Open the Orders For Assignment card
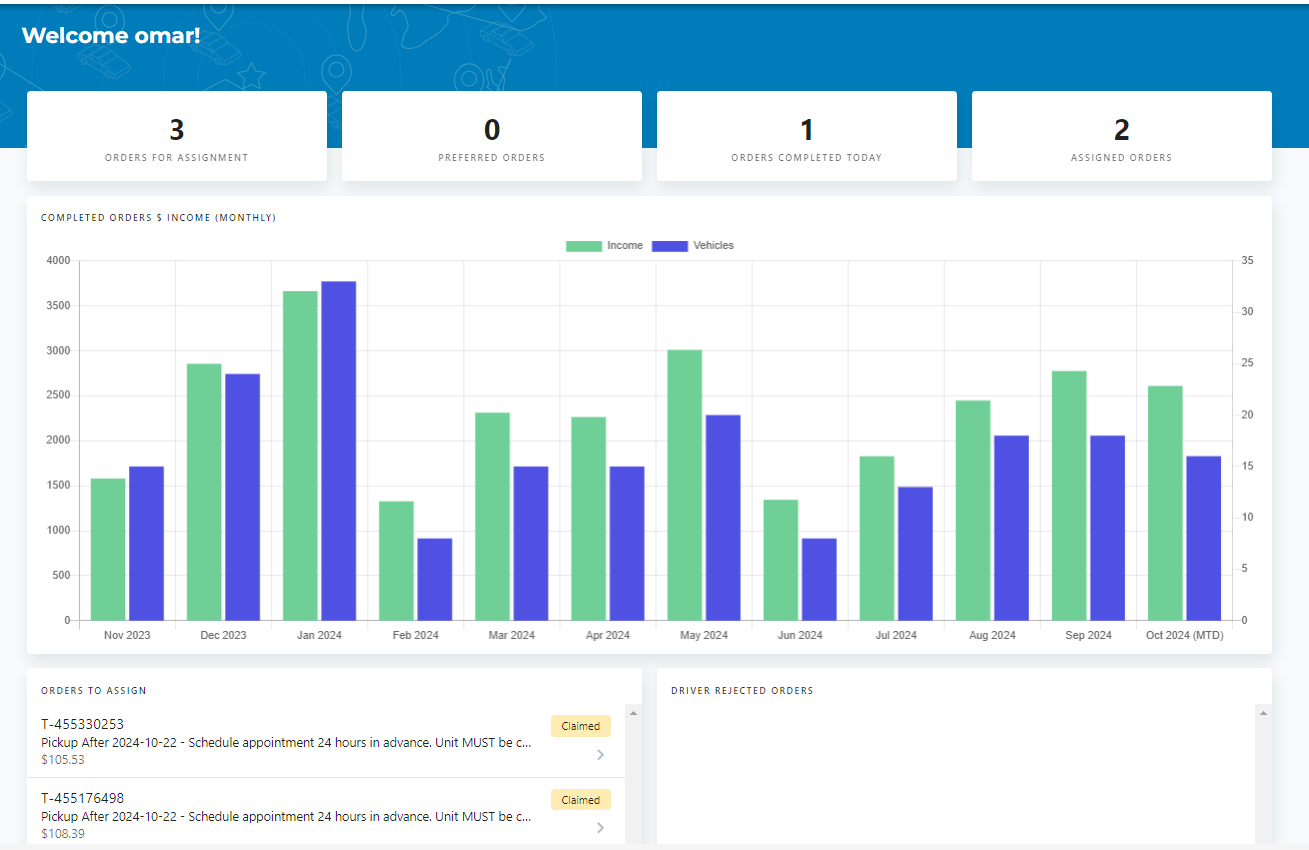1309x850 pixels. [x=177, y=137]
